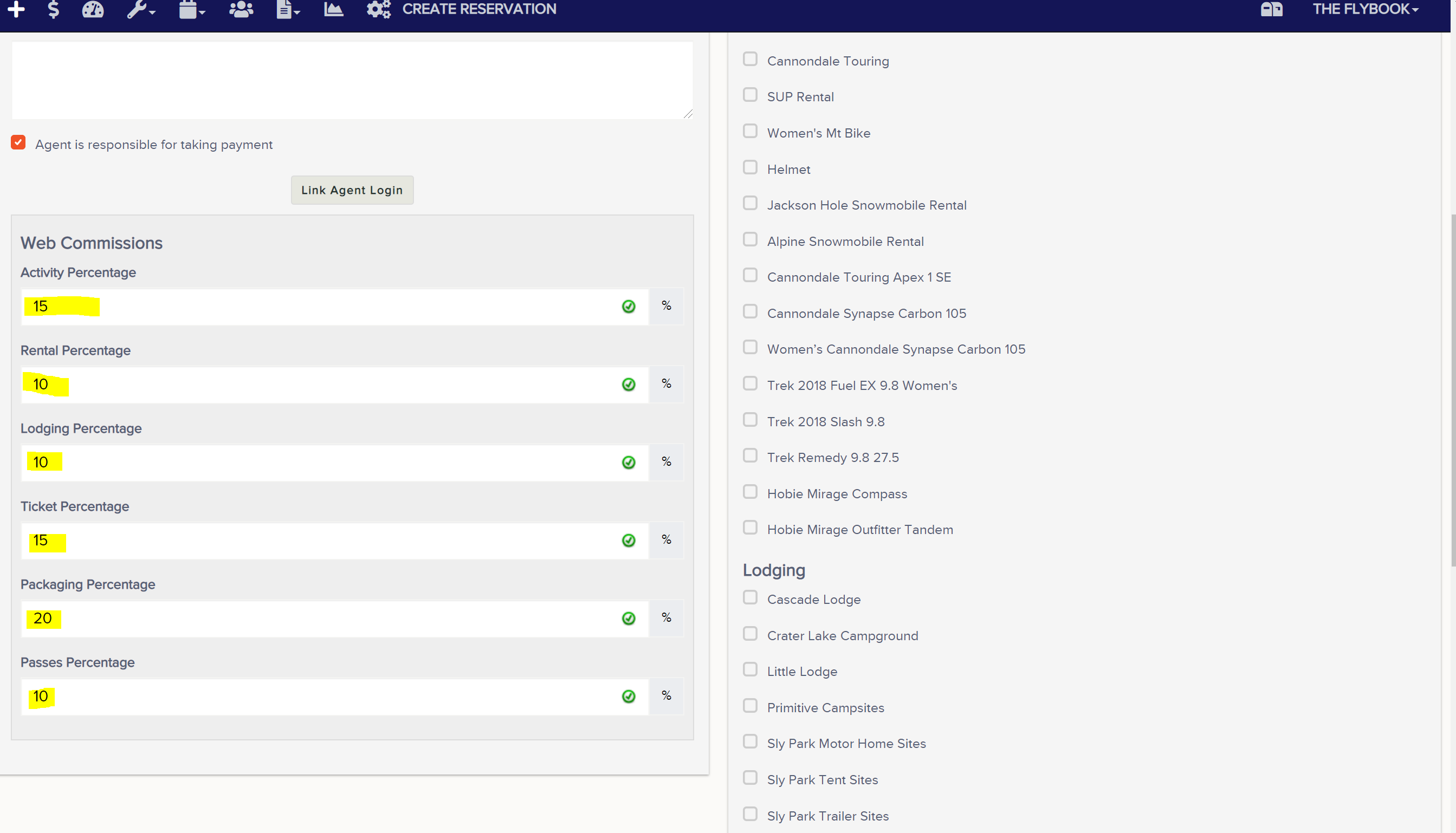1456x833 pixels.
Task: Click the percent addon for Packaging Percentage
Action: [x=666, y=619]
